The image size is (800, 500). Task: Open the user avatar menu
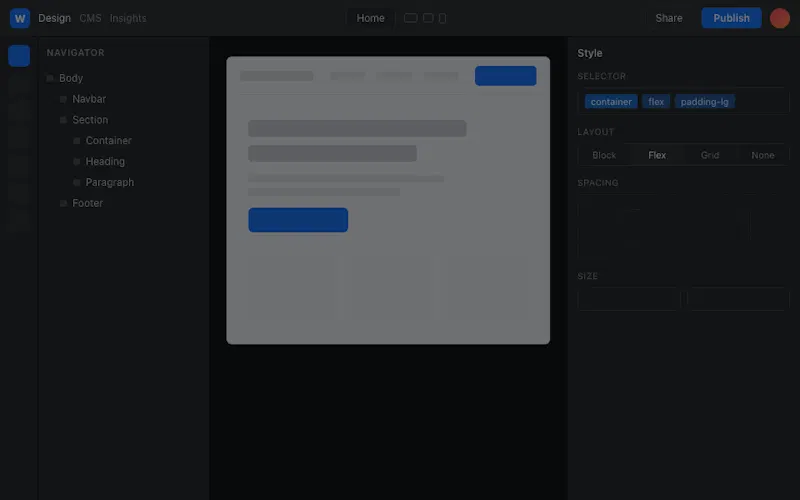(780, 18)
